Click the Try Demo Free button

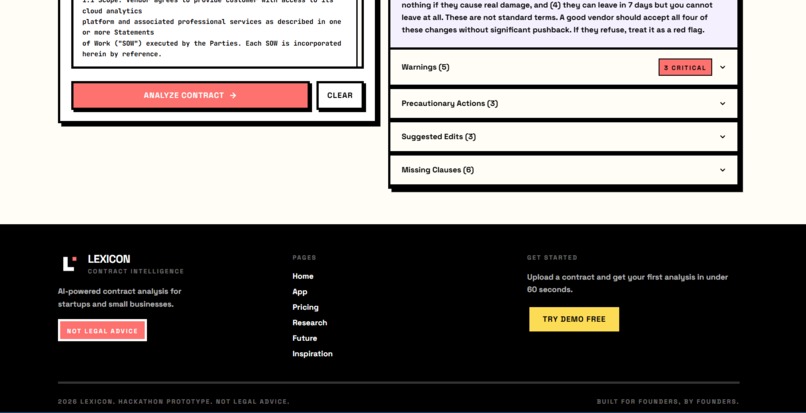(x=574, y=319)
